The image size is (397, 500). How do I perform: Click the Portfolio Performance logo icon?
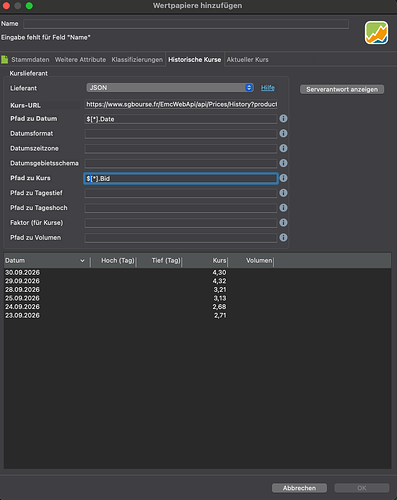[376, 33]
